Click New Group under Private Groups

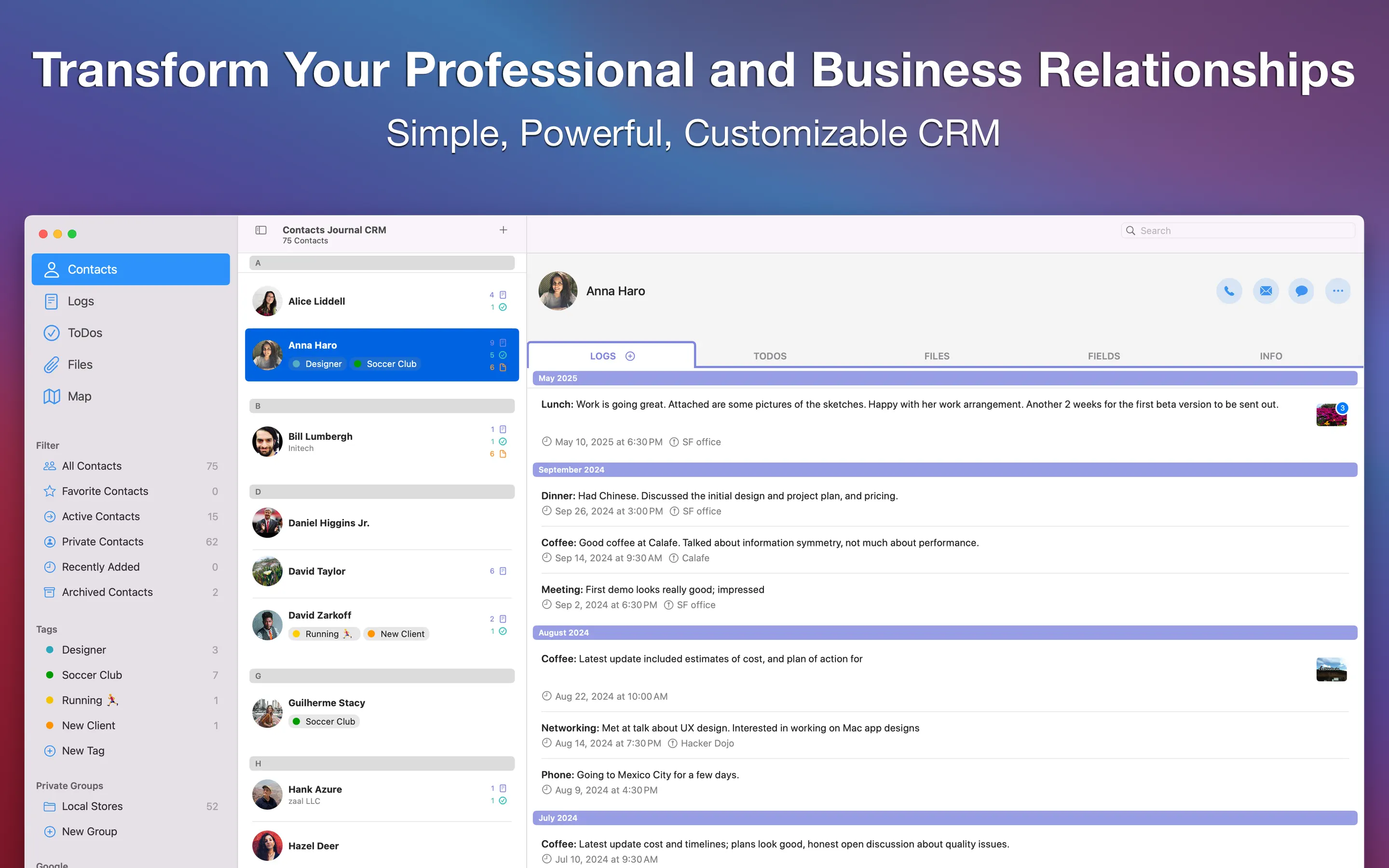pos(89,831)
